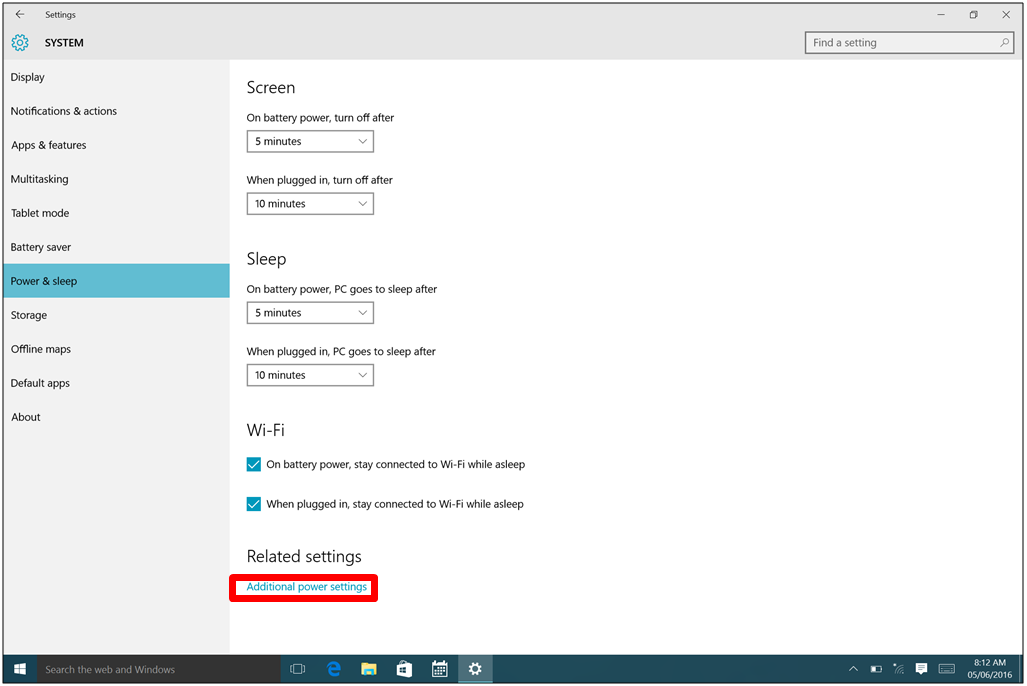Toggle Wi-Fi while asleep when plugged in

pos(253,504)
